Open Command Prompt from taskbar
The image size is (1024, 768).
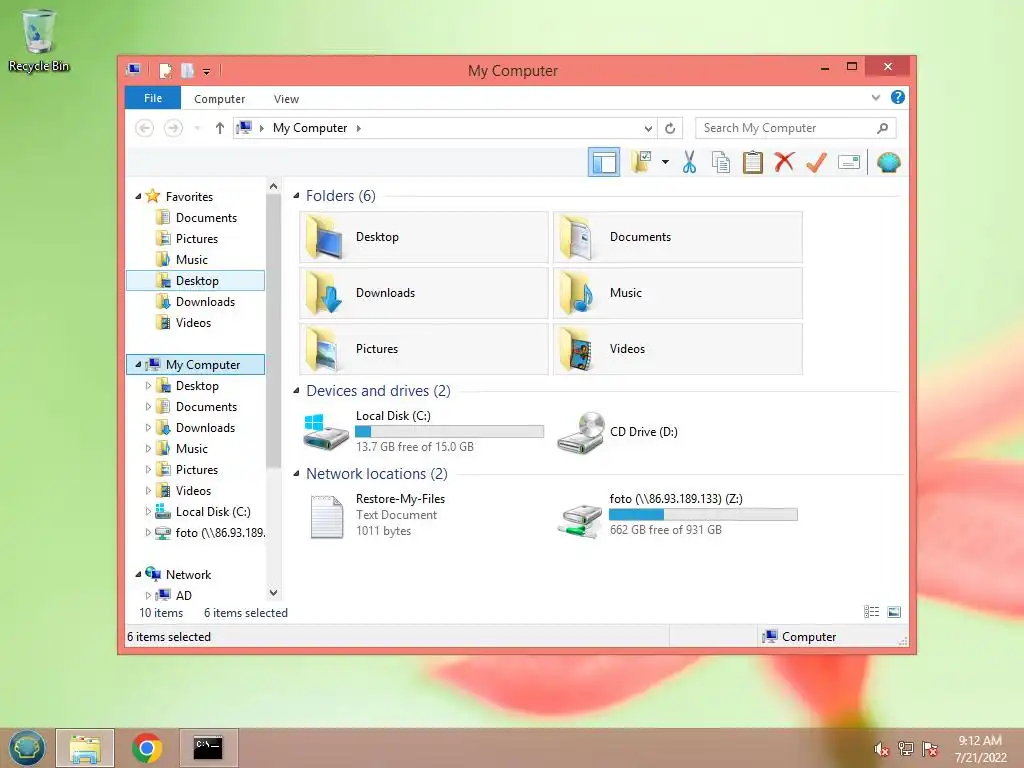click(208, 748)
